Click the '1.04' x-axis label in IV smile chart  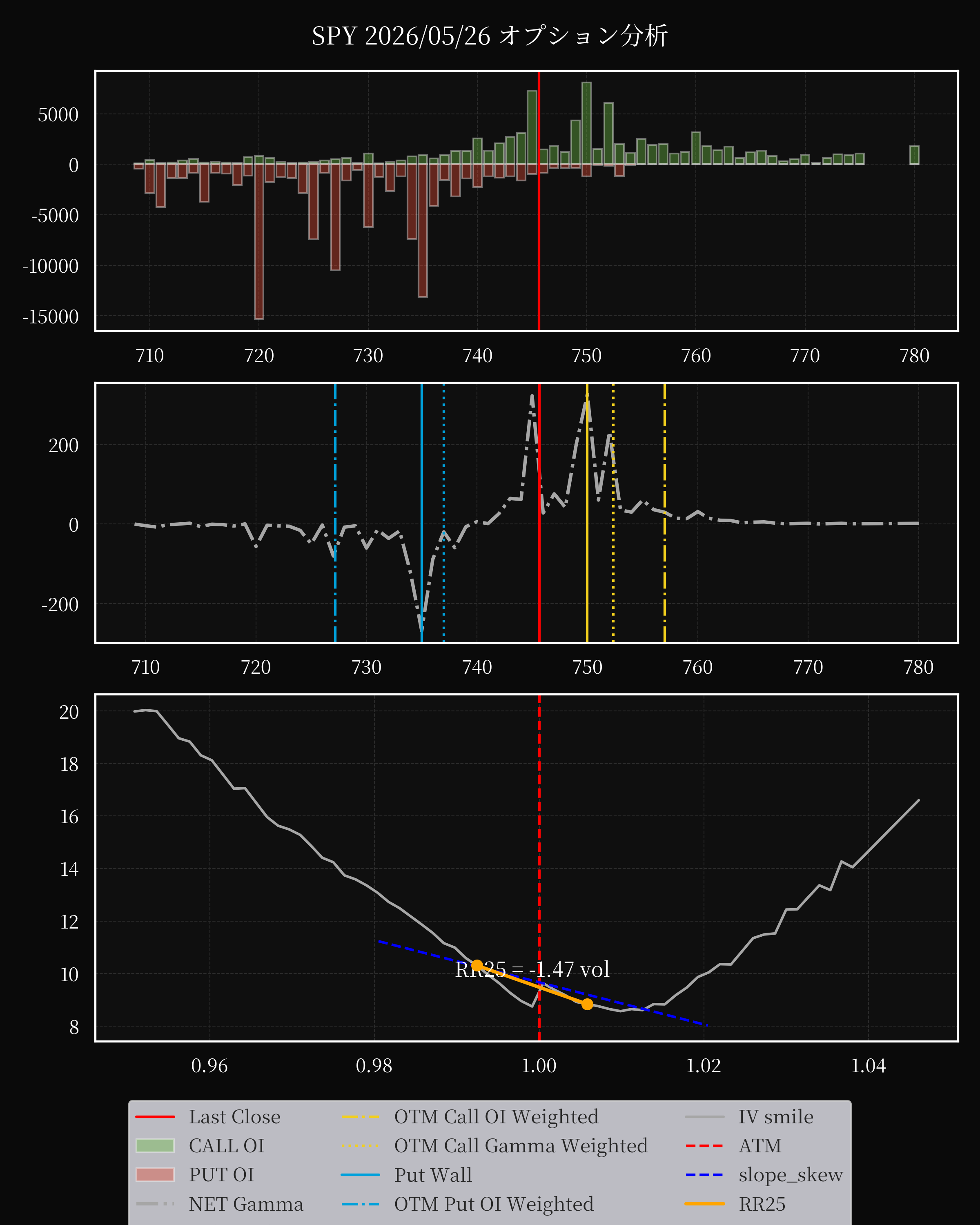coord(869,1065)
